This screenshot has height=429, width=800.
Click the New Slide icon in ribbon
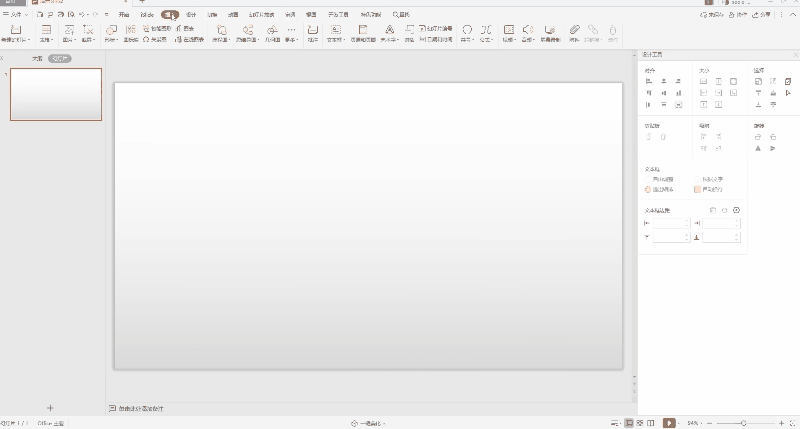click(16, 30)
